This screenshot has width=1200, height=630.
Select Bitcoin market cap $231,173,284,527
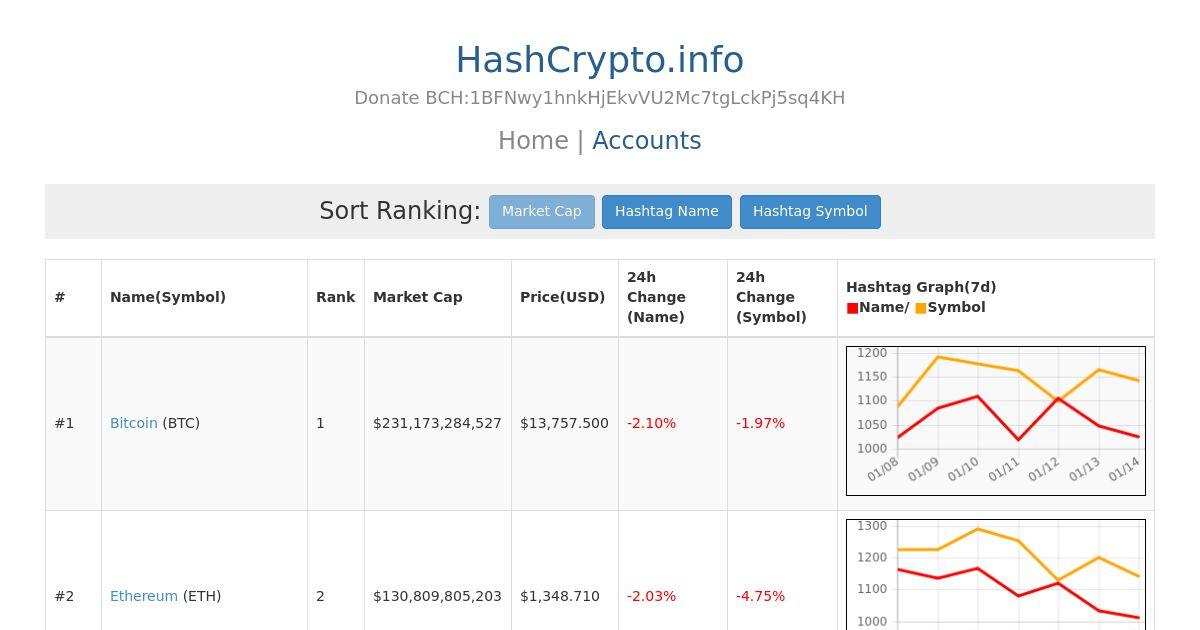437,424
